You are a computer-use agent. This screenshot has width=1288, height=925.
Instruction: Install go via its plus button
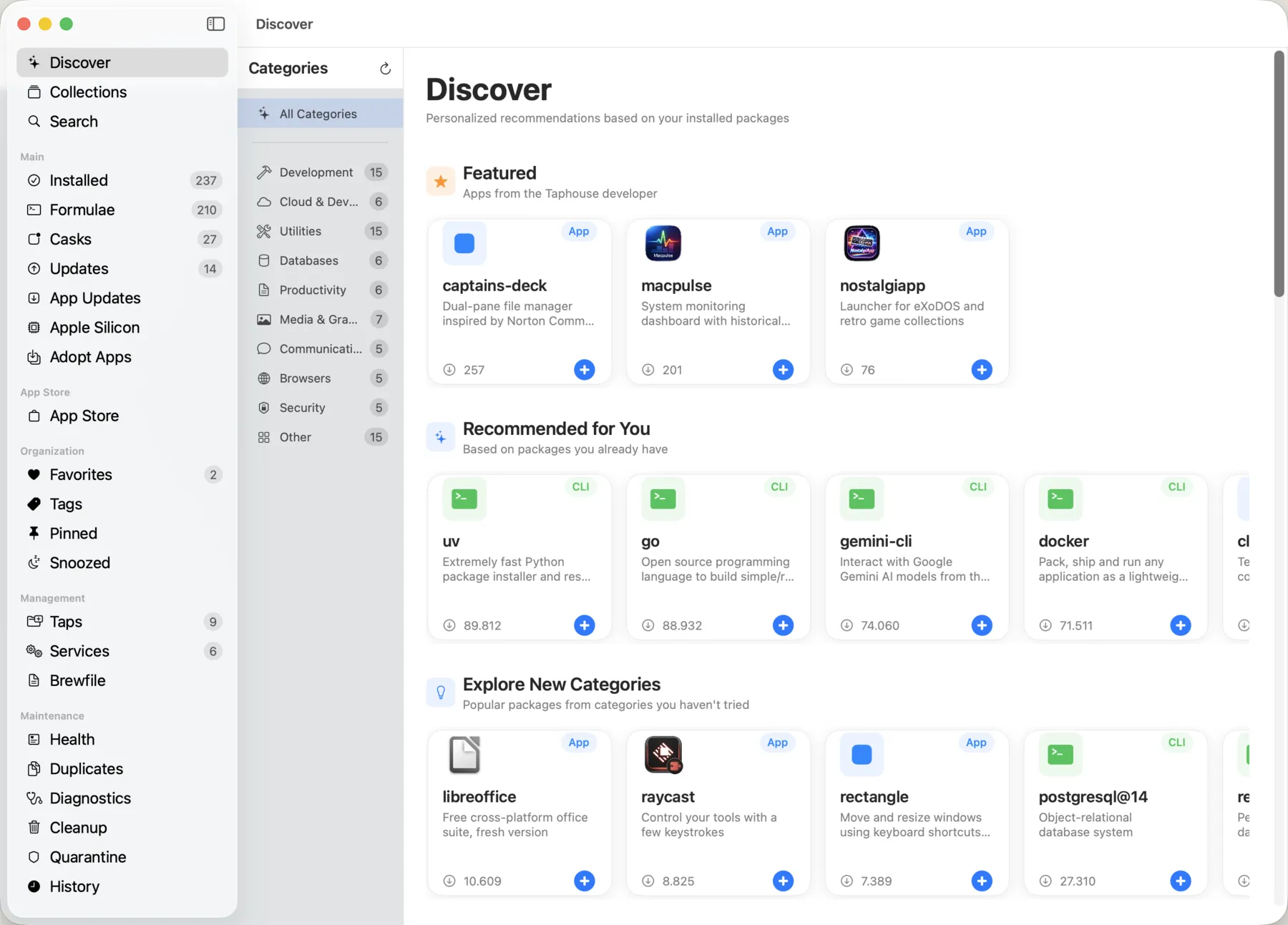click(784, 625)
